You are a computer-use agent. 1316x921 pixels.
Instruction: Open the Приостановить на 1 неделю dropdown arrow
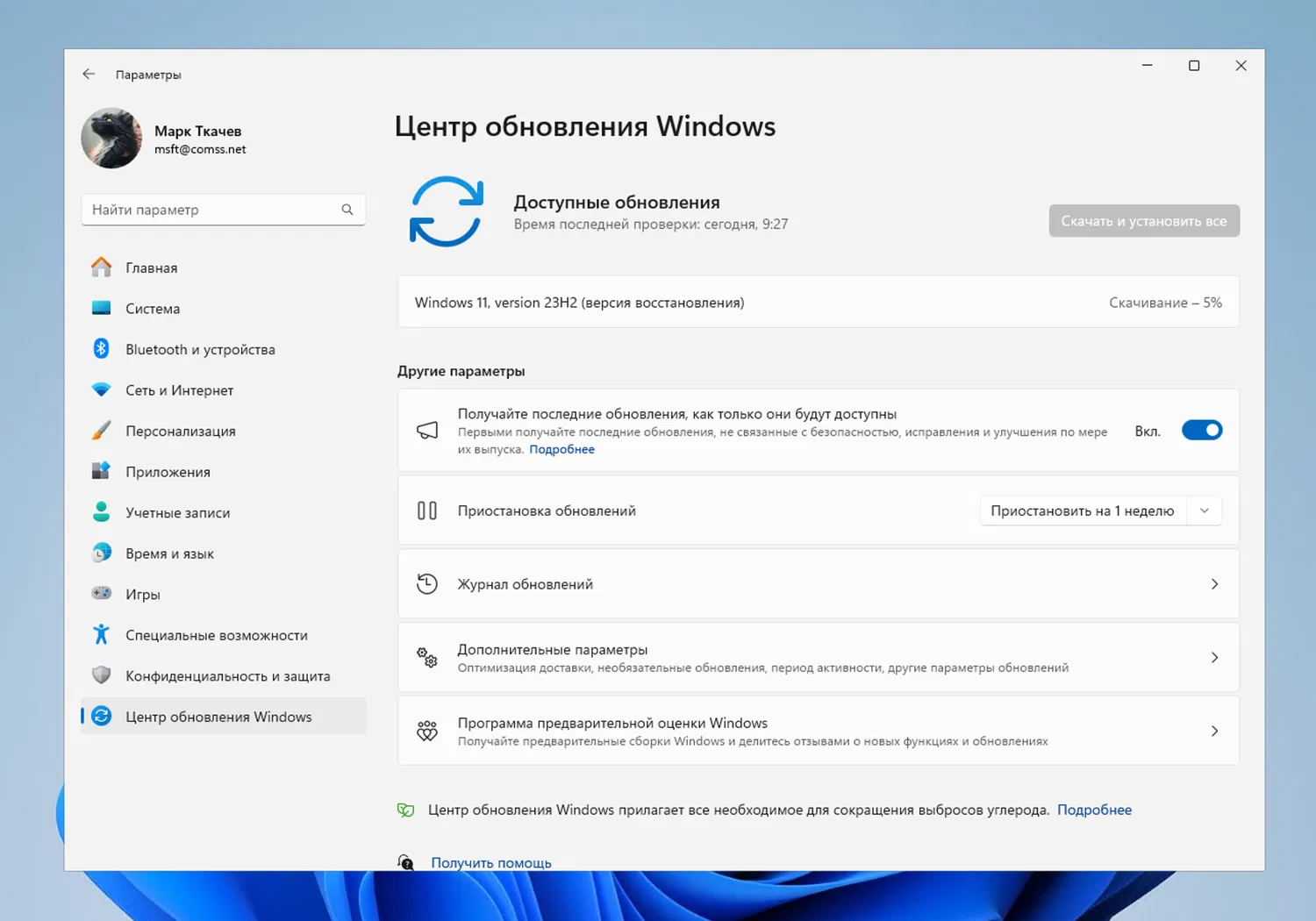click(1205, 510)
